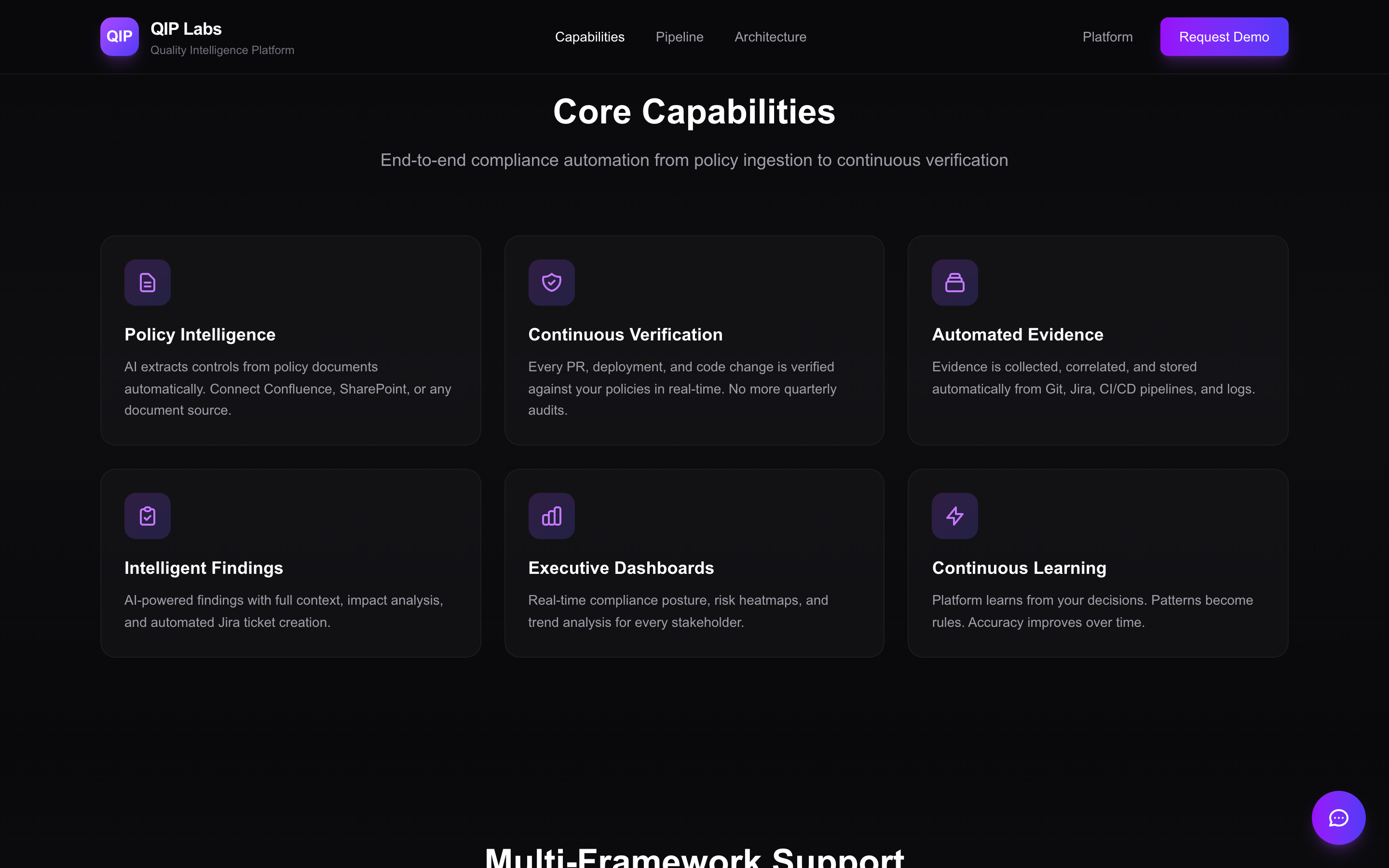Open the chat bubble widget
1389x868 pixels.
(x=1338, y=817)
